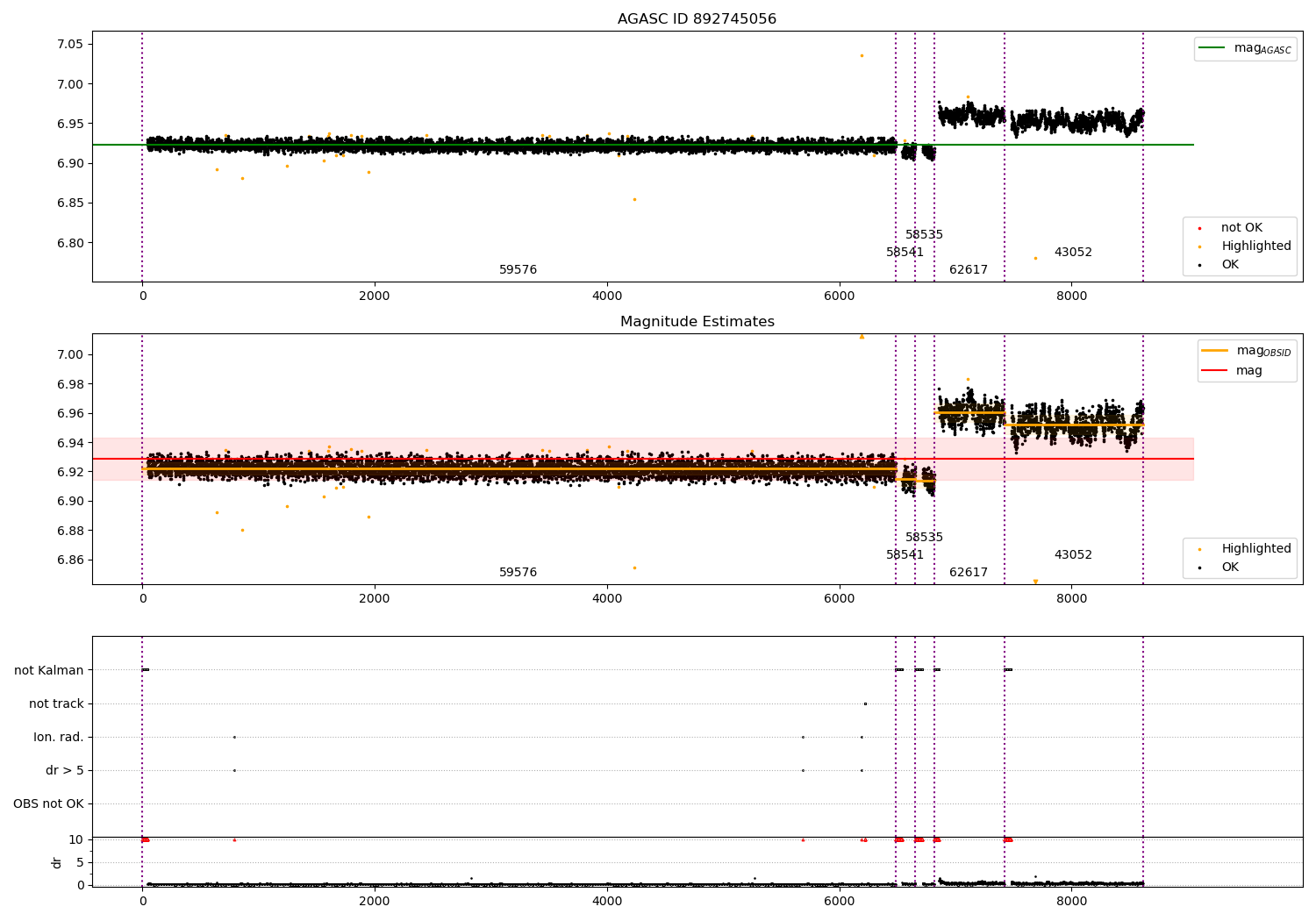The width and height of the screenshot is (1316, 921).
Task: Click the 5 tick label on dr axis
Action: pyautogui.click(x=80, y=863)
